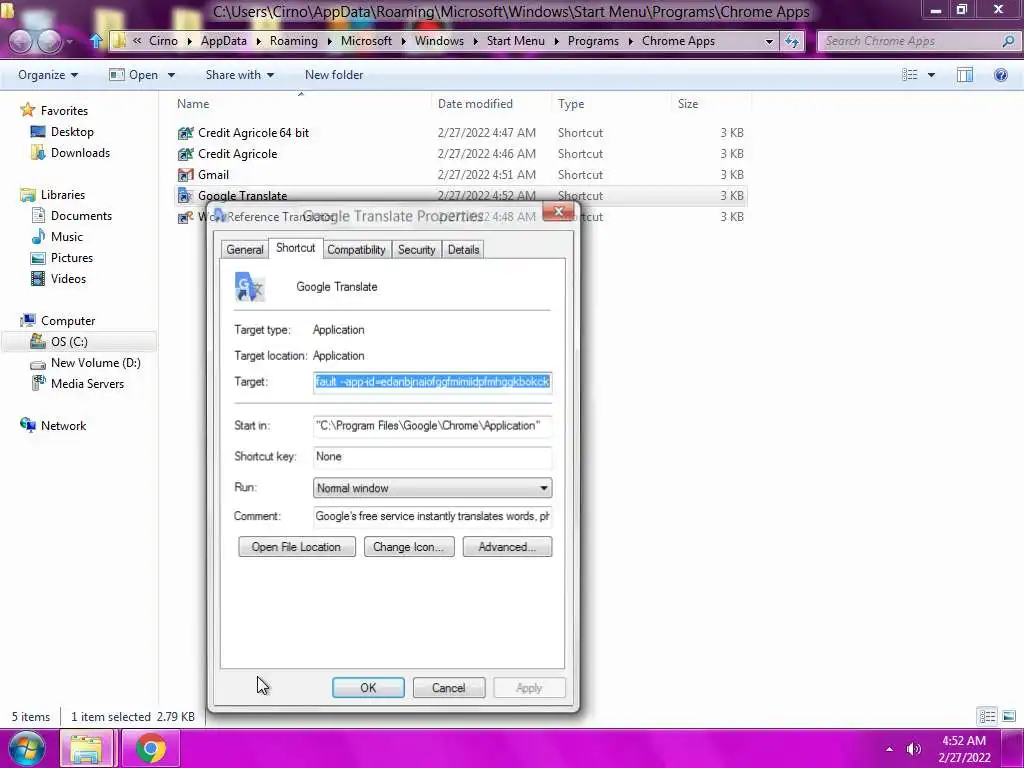Open the Run dropdown Normal window
This screenshot has height=768, width=1024.
432,488
